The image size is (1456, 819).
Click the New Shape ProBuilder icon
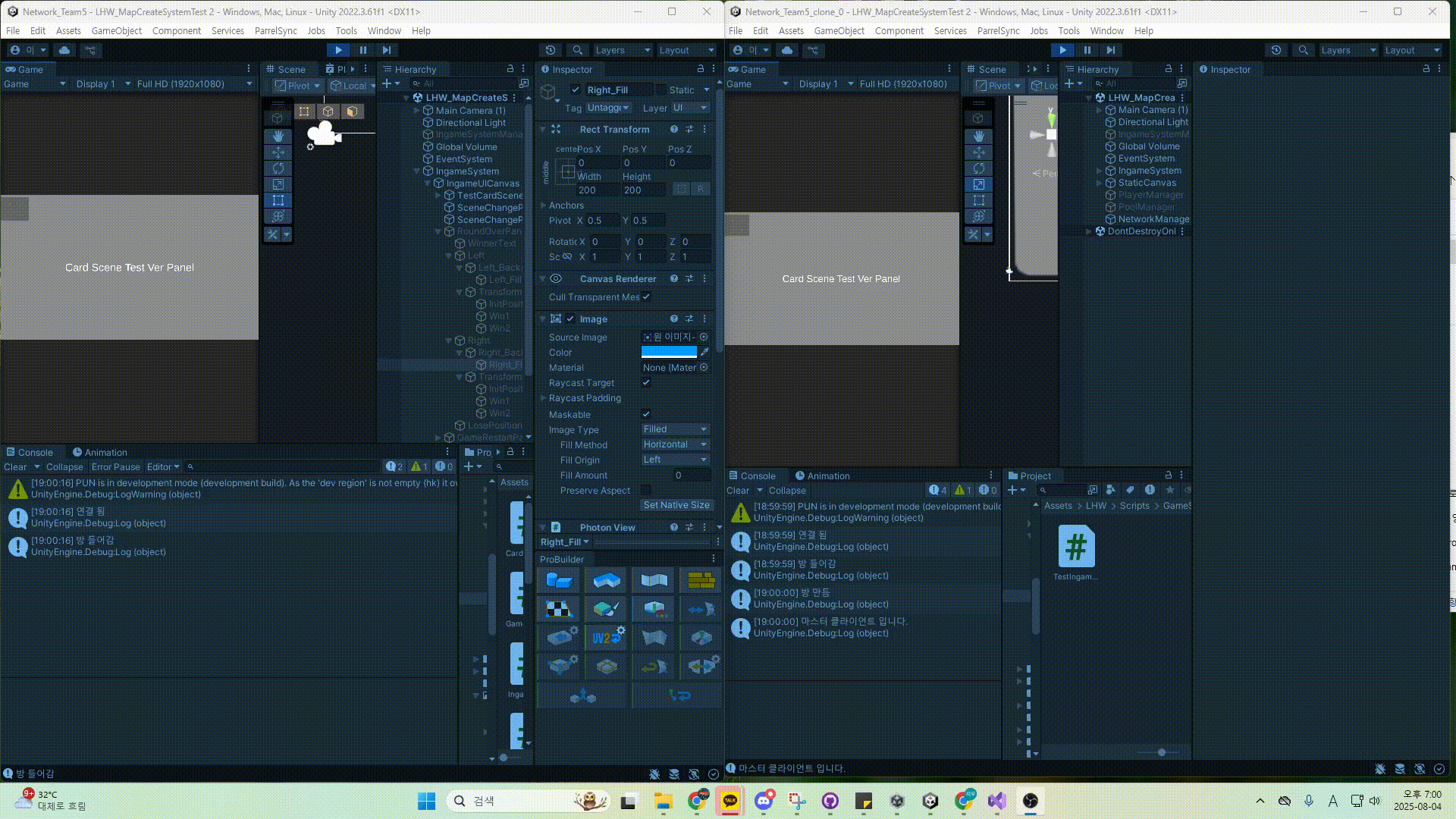(559, 581)
